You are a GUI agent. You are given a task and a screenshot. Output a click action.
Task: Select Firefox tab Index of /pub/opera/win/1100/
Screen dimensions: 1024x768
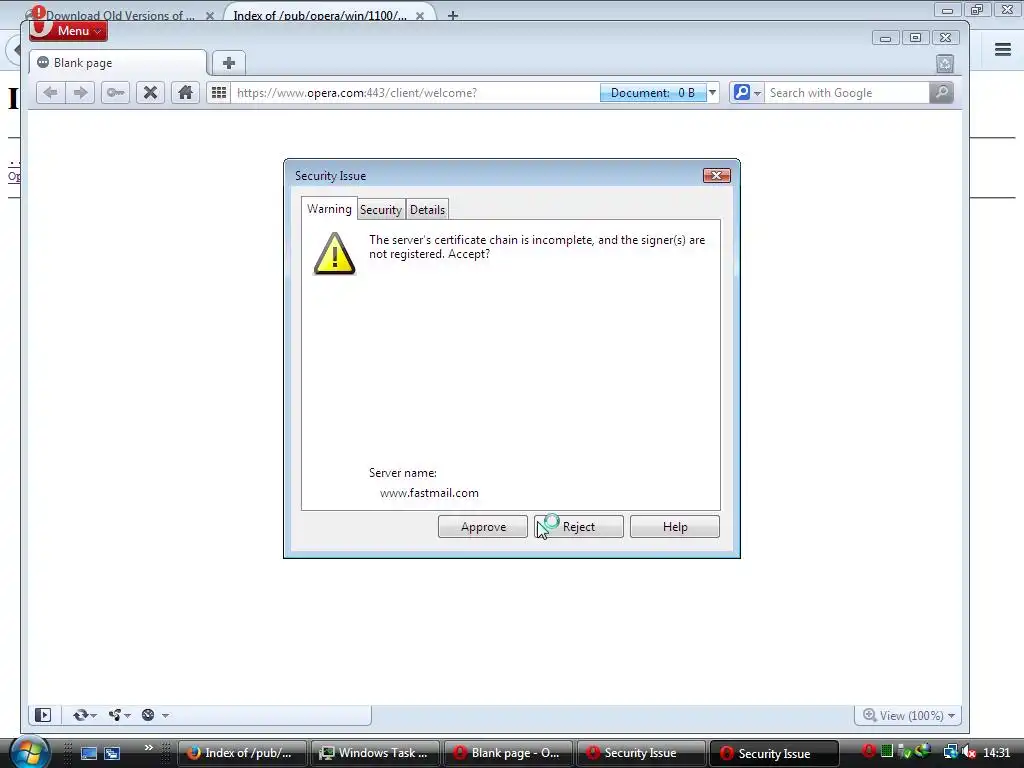coord(320,14)
